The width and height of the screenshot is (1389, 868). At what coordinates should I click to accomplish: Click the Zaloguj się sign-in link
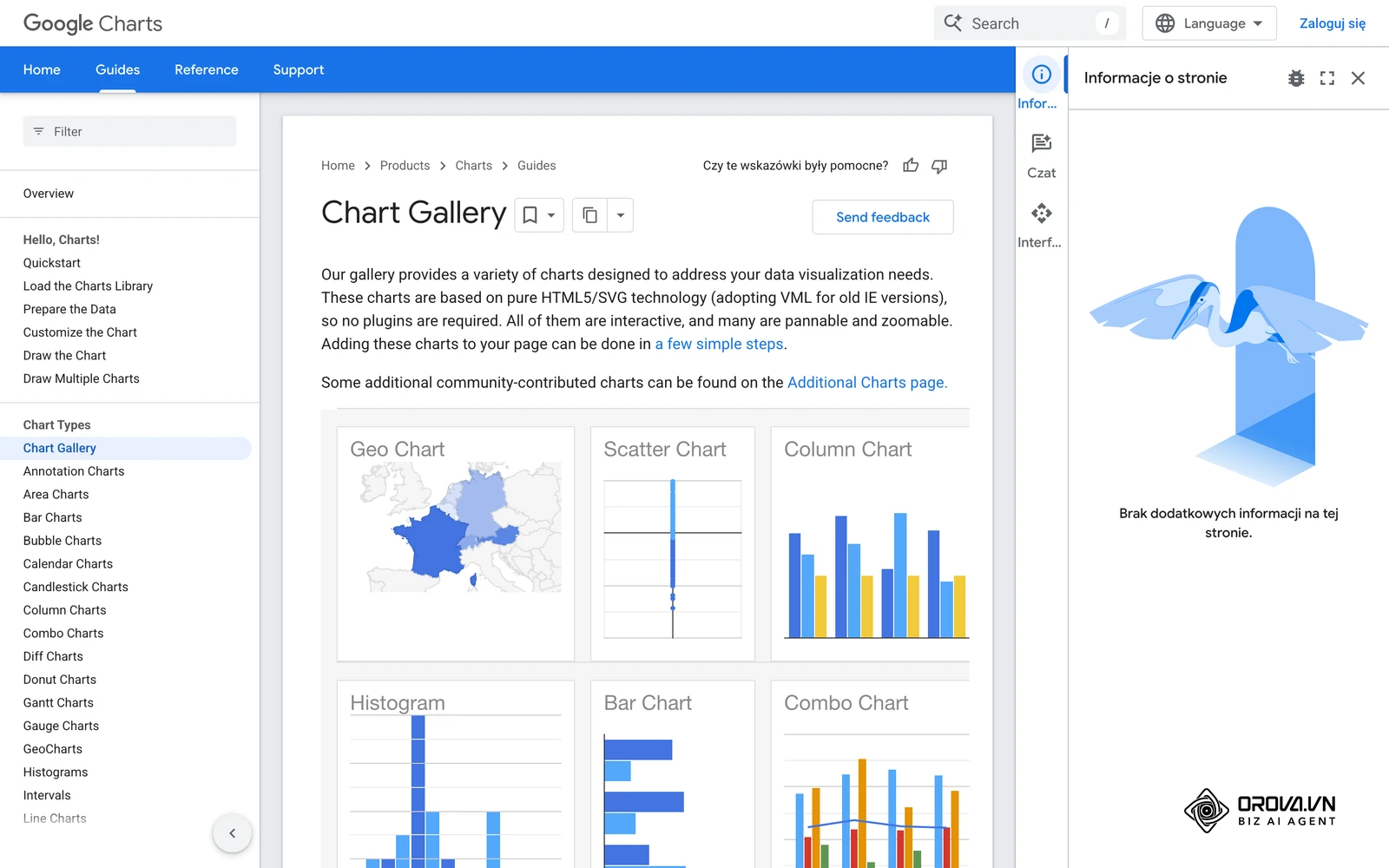[x=1333, y=23]
